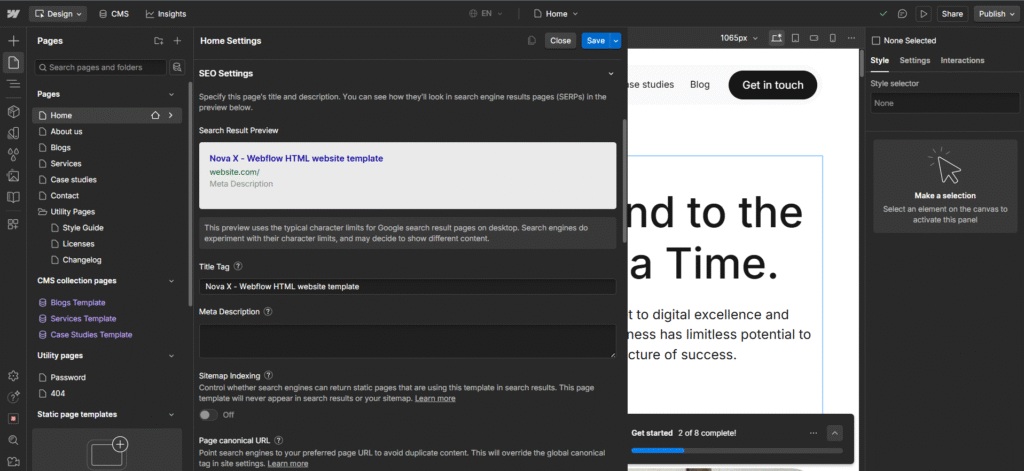This screenshot has width=1024, height=471.
Task: Add a new page
Action: coord(177,41)
